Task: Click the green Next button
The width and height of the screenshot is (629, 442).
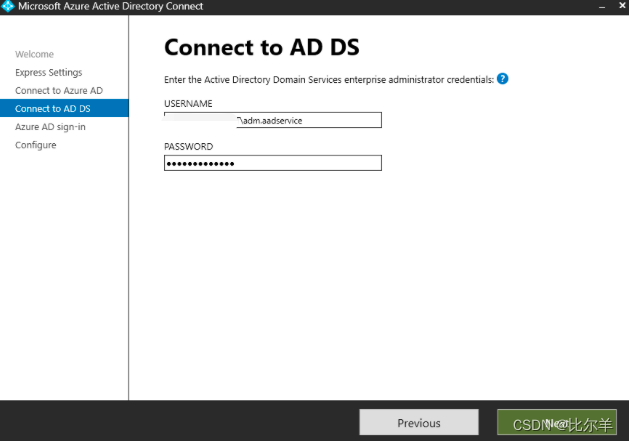Action: click(x=557, y=422)
